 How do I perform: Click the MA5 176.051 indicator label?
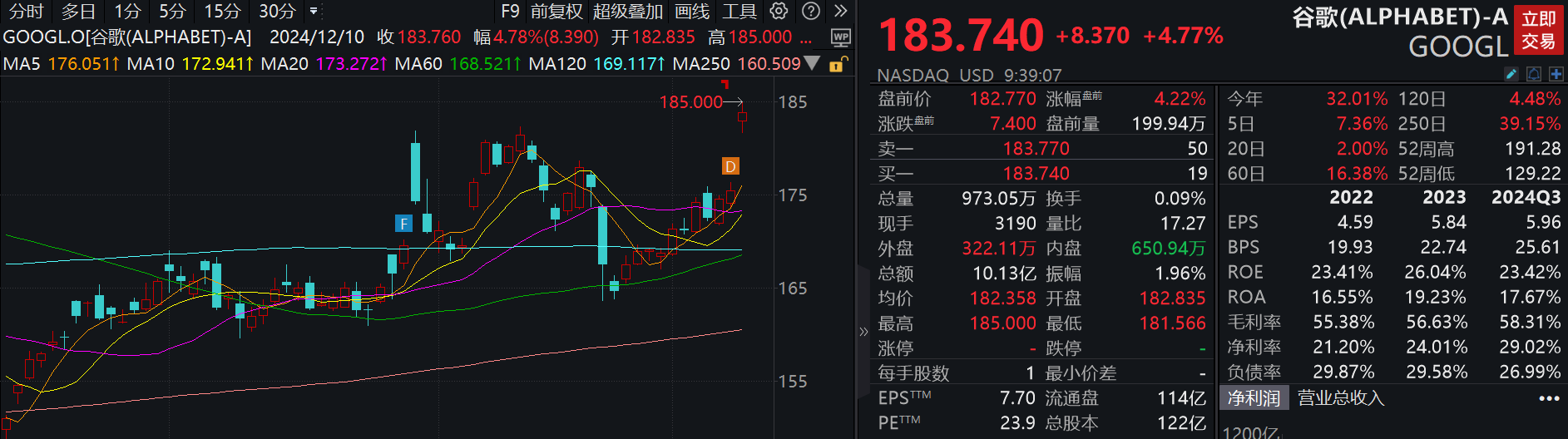(x=61, y=63)
